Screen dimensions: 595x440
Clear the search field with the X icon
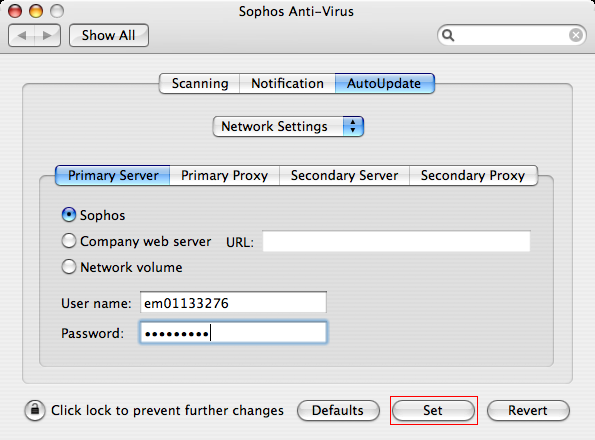click(576, 35)
